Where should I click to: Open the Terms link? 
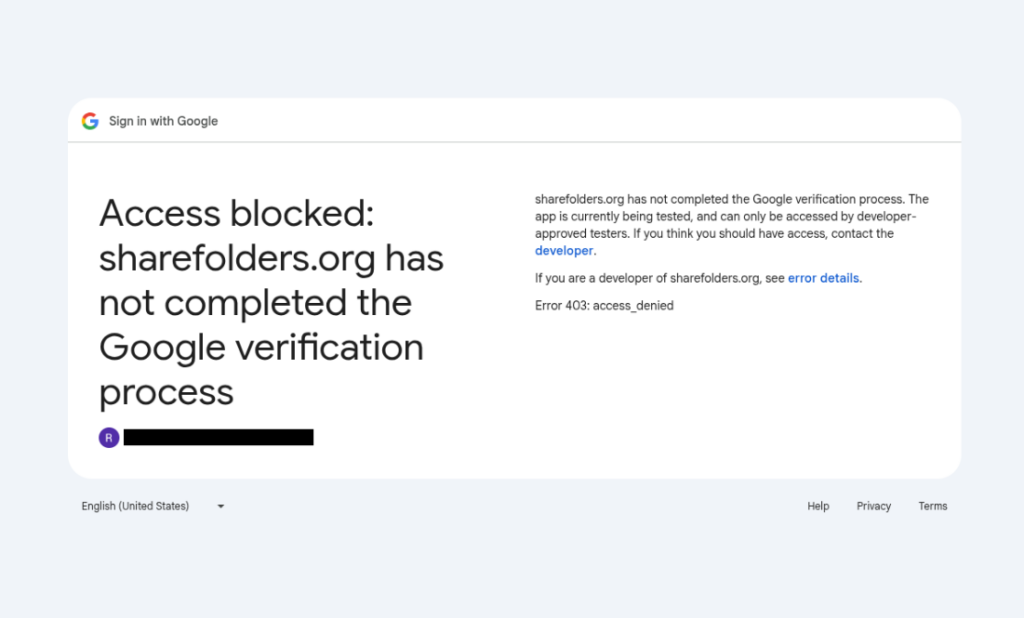point(932,506)
